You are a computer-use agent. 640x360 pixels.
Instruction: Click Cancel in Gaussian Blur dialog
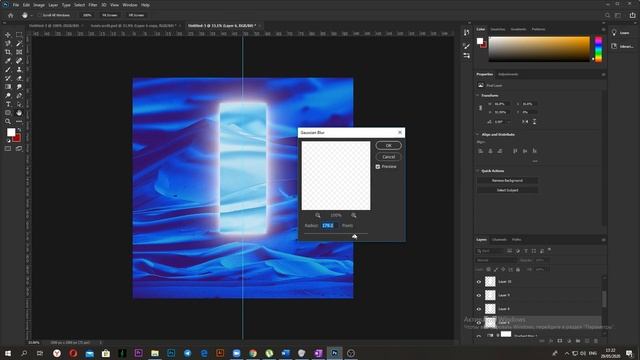click(x=388, y=157)
